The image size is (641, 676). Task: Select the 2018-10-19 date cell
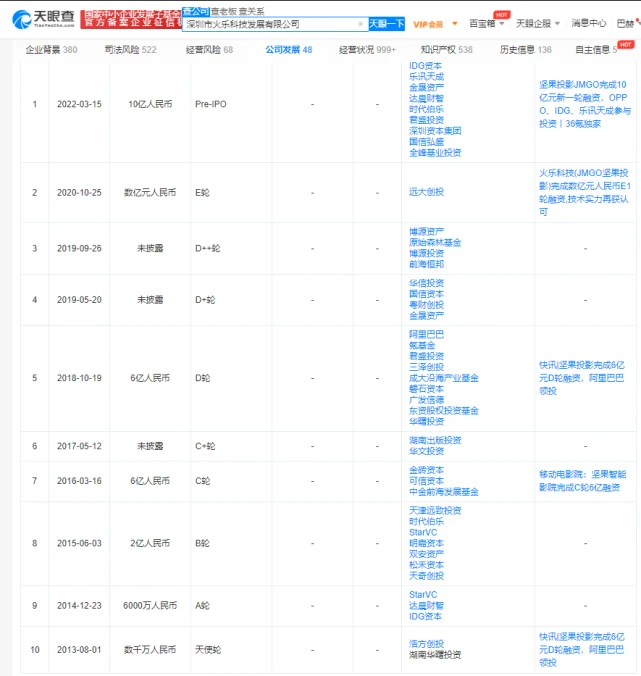(x=79, y=378)
